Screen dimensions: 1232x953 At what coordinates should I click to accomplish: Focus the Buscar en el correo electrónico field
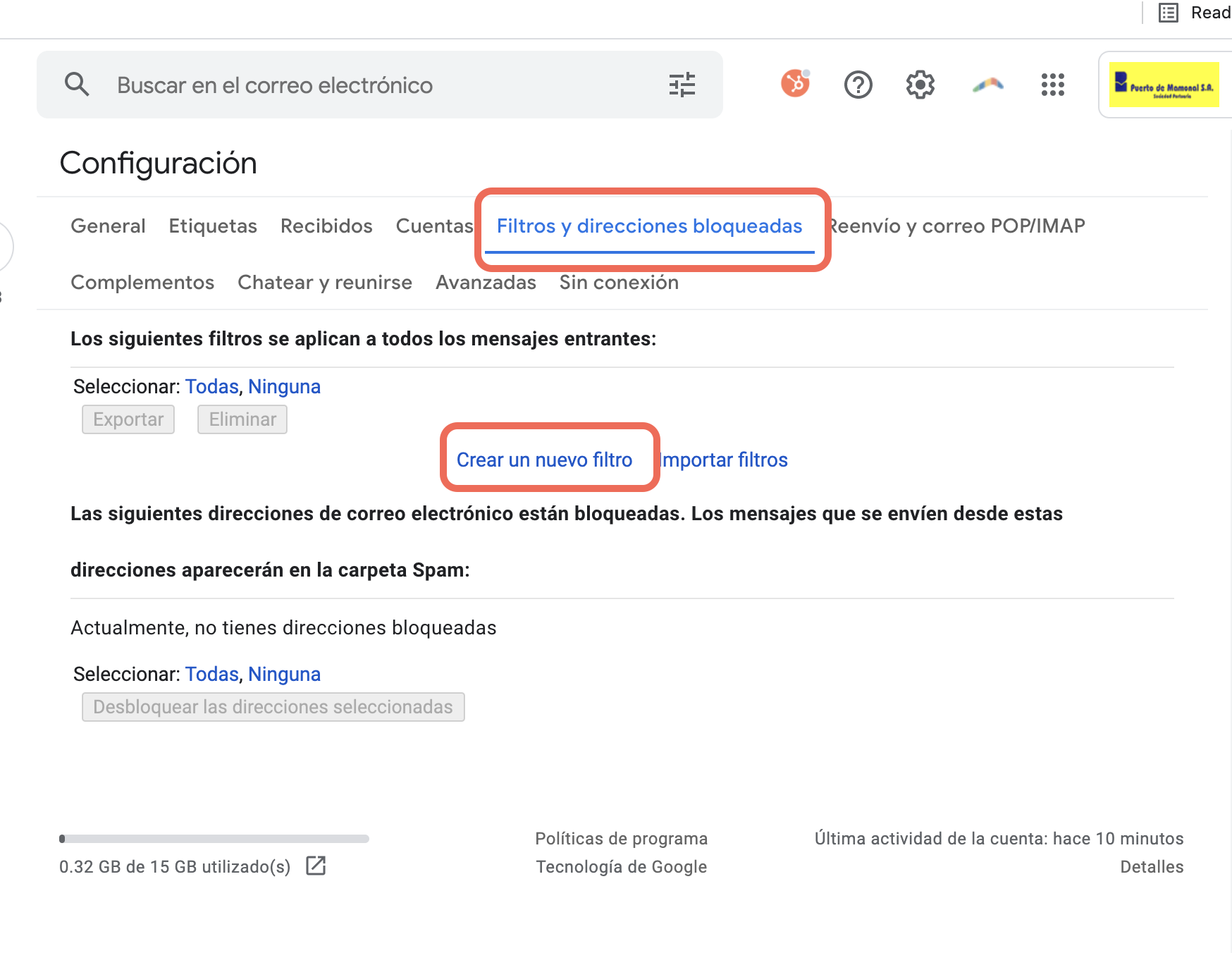[x=380, y=85]
